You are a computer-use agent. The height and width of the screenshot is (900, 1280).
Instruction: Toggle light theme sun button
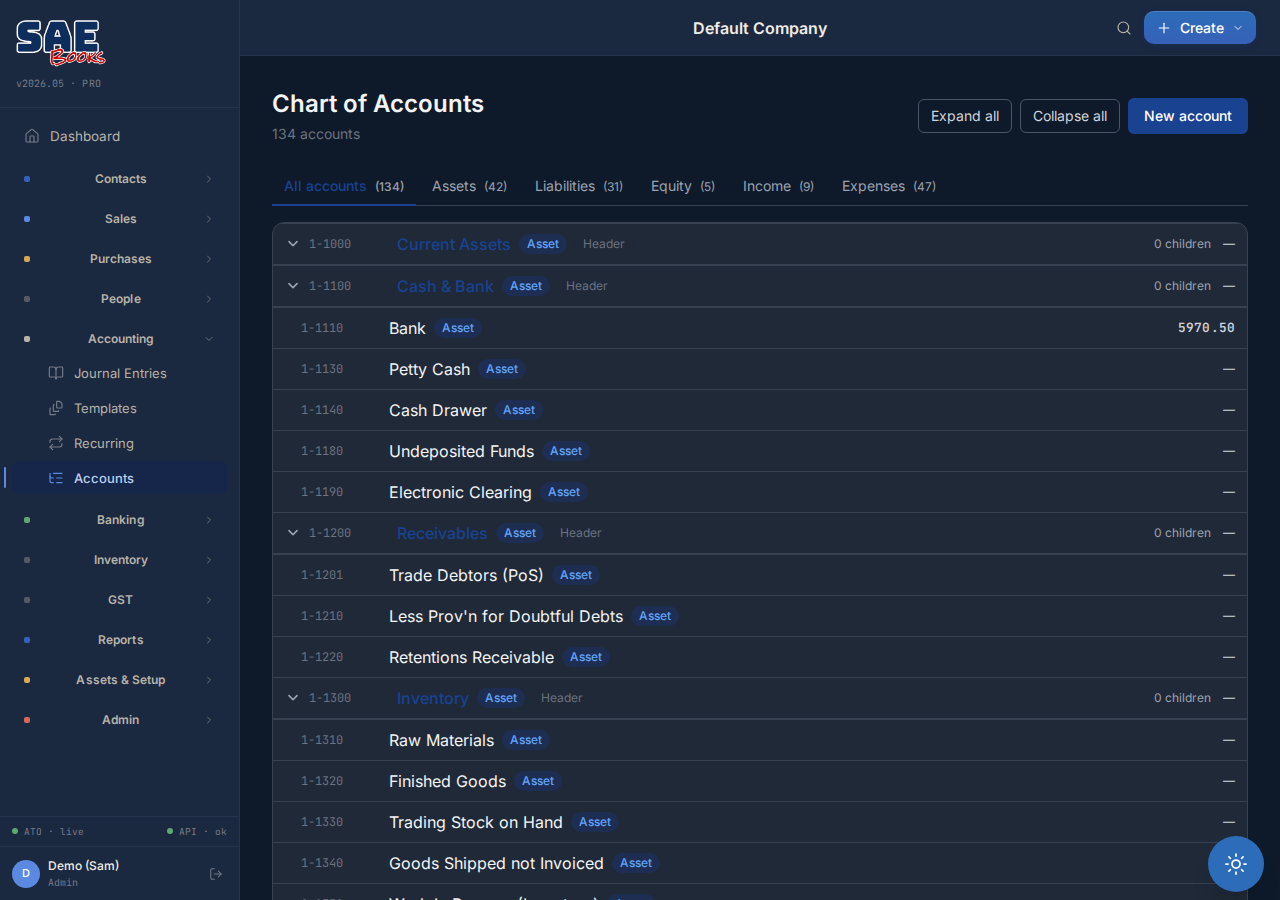click(x=1236, y=864)
